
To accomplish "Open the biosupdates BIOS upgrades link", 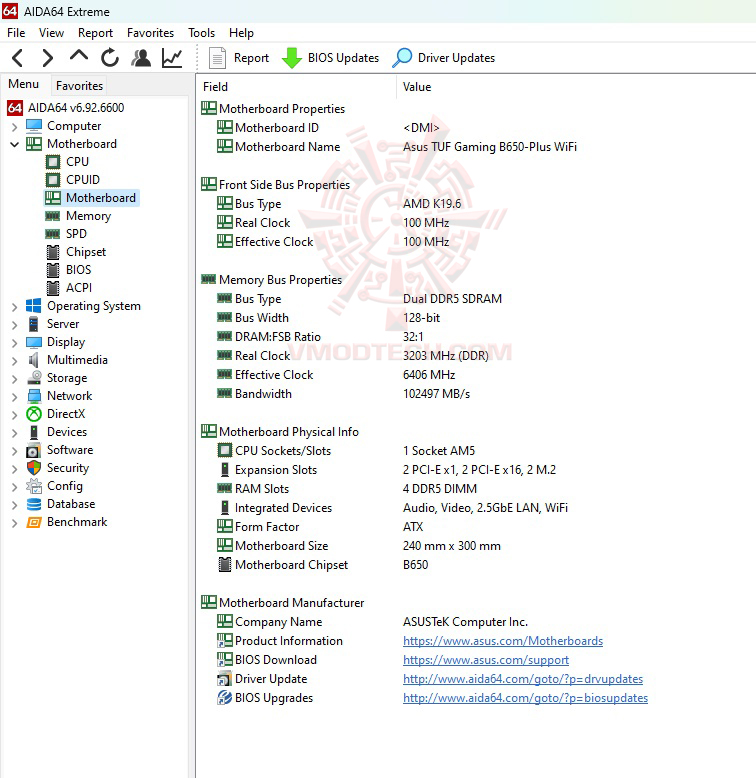I will [525, 698].
